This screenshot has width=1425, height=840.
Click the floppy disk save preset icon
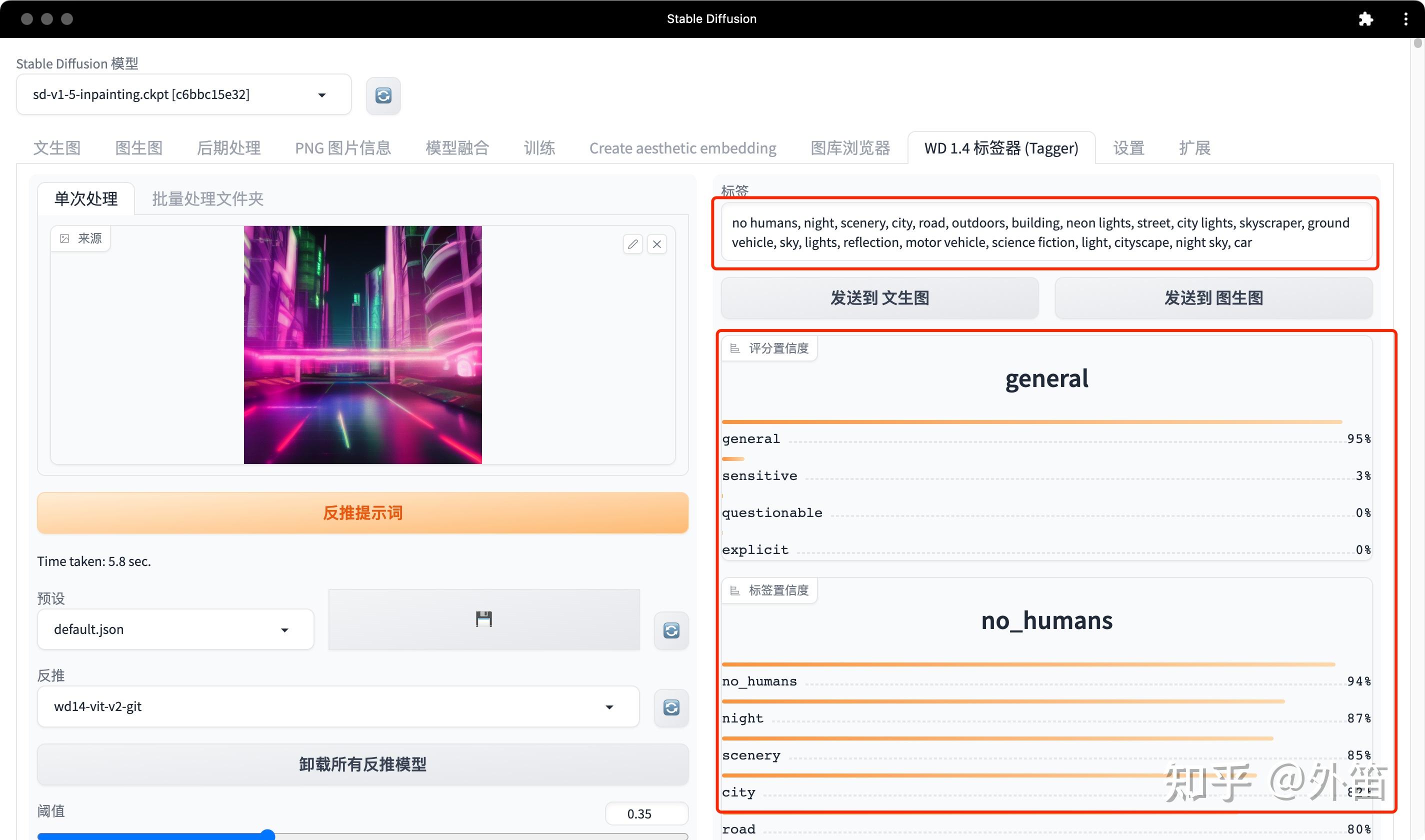coord(484,619)
